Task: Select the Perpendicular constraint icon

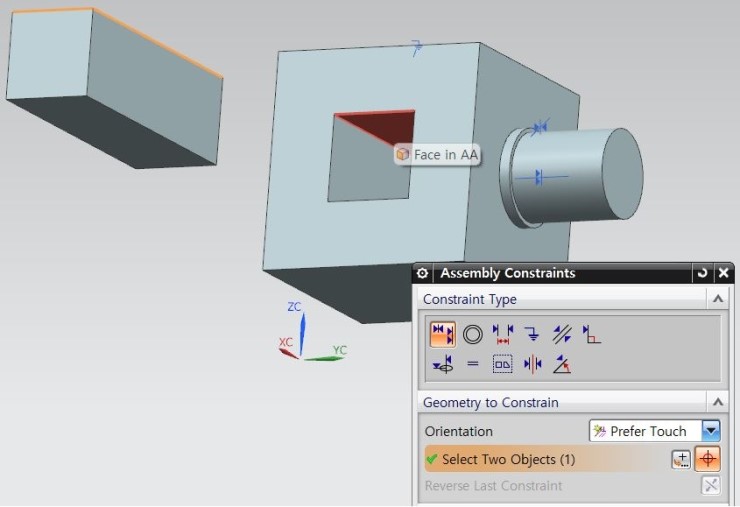Action: click(592, 335)
